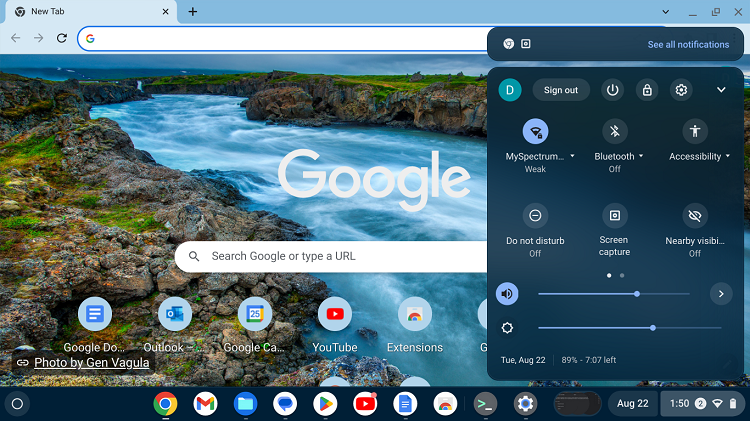Viewport: 750px width, 421px height.
Task: Launch the Files app in shelf
Action: pyautogui.click(x=245, y=404)
